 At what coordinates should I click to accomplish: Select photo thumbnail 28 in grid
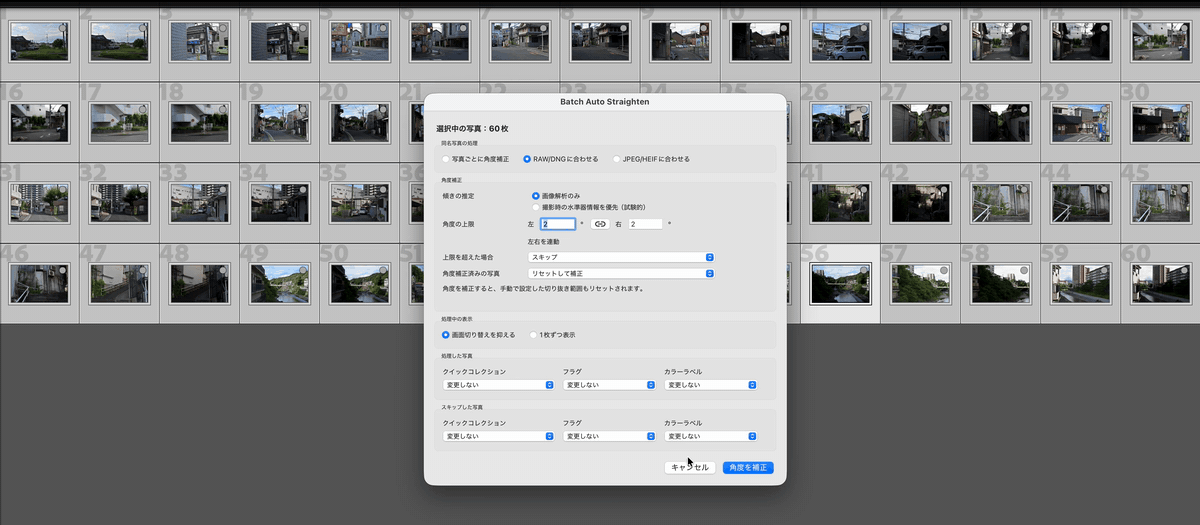(999, 122)
